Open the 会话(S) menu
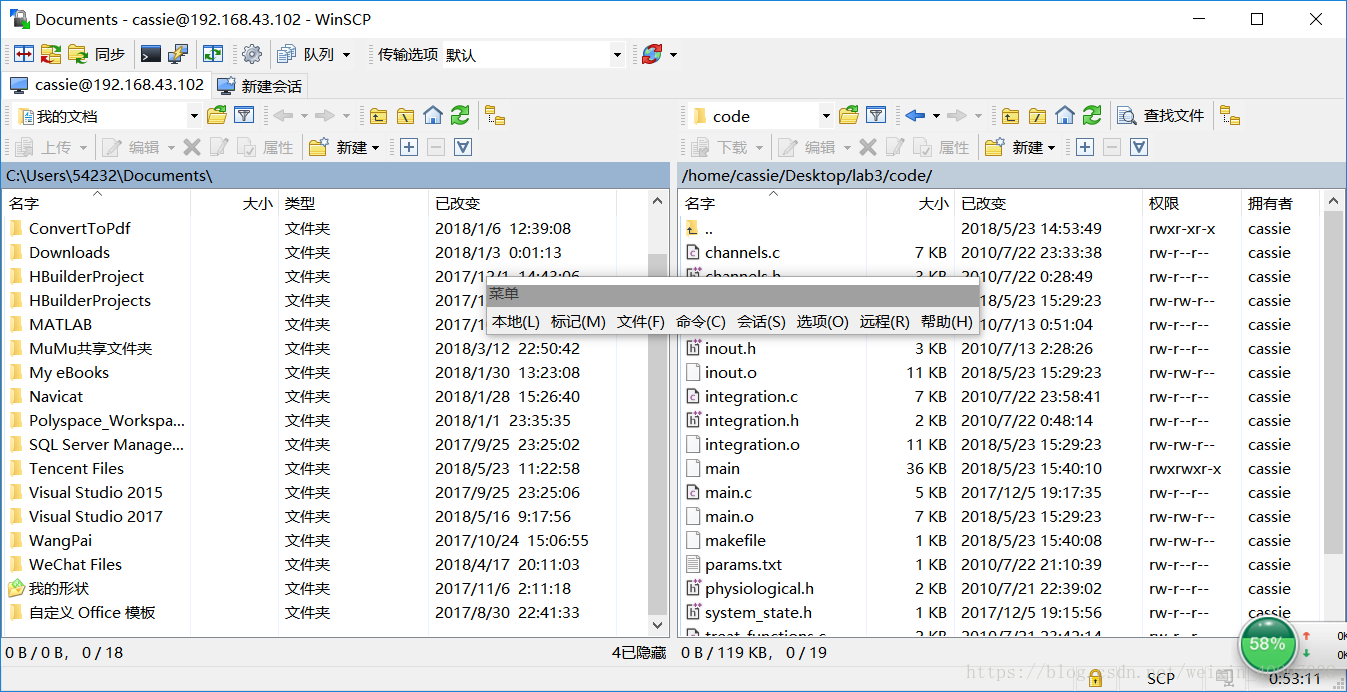This screenshot has width=1347, height=692. 761,321
